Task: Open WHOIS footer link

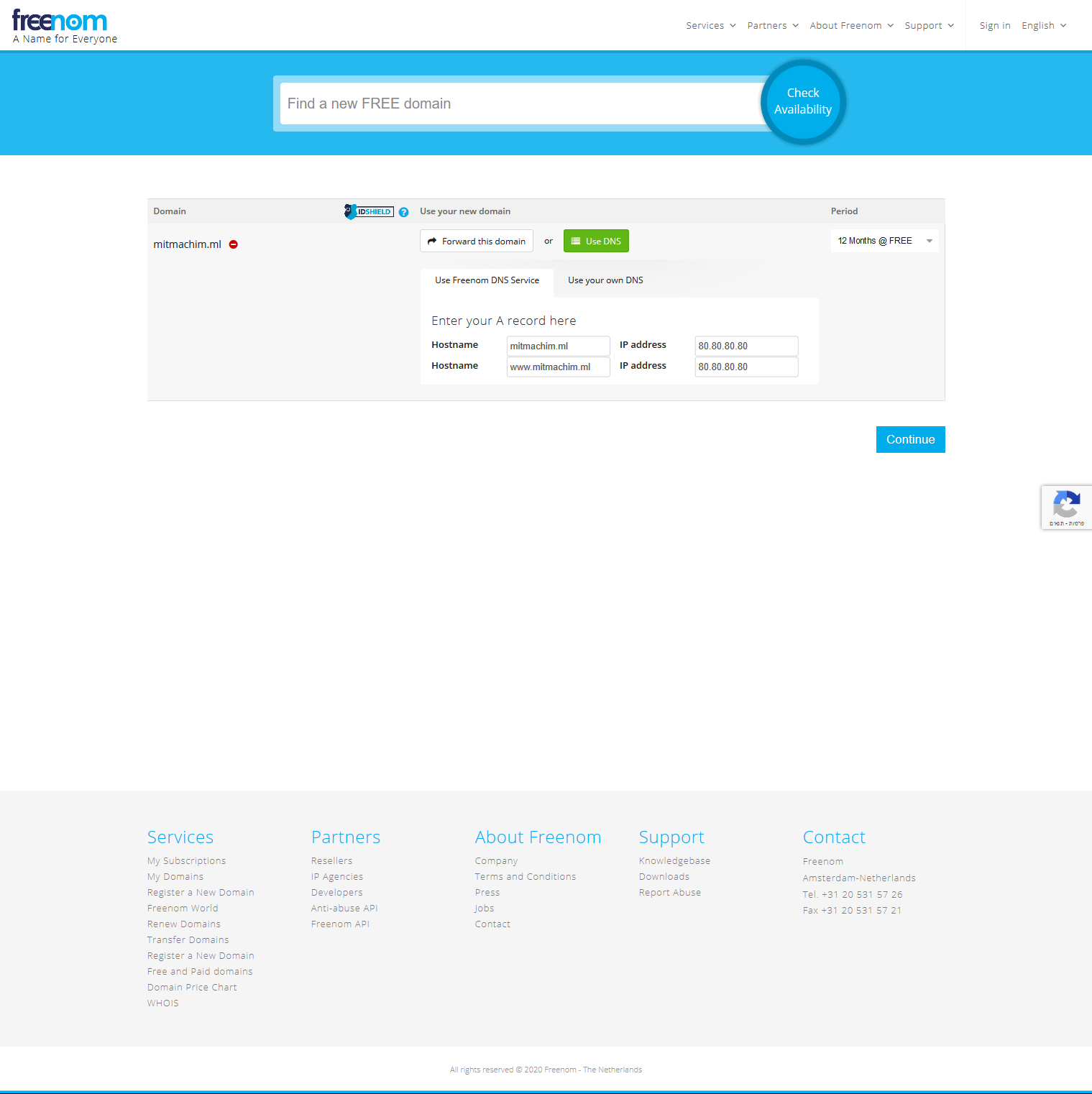Action: point(163,1003)
